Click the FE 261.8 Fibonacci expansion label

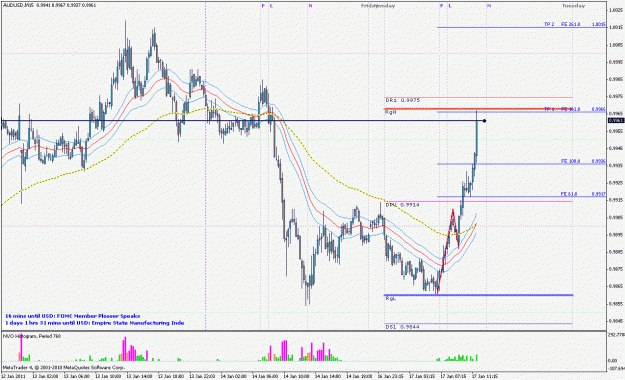tap(570, 24)
